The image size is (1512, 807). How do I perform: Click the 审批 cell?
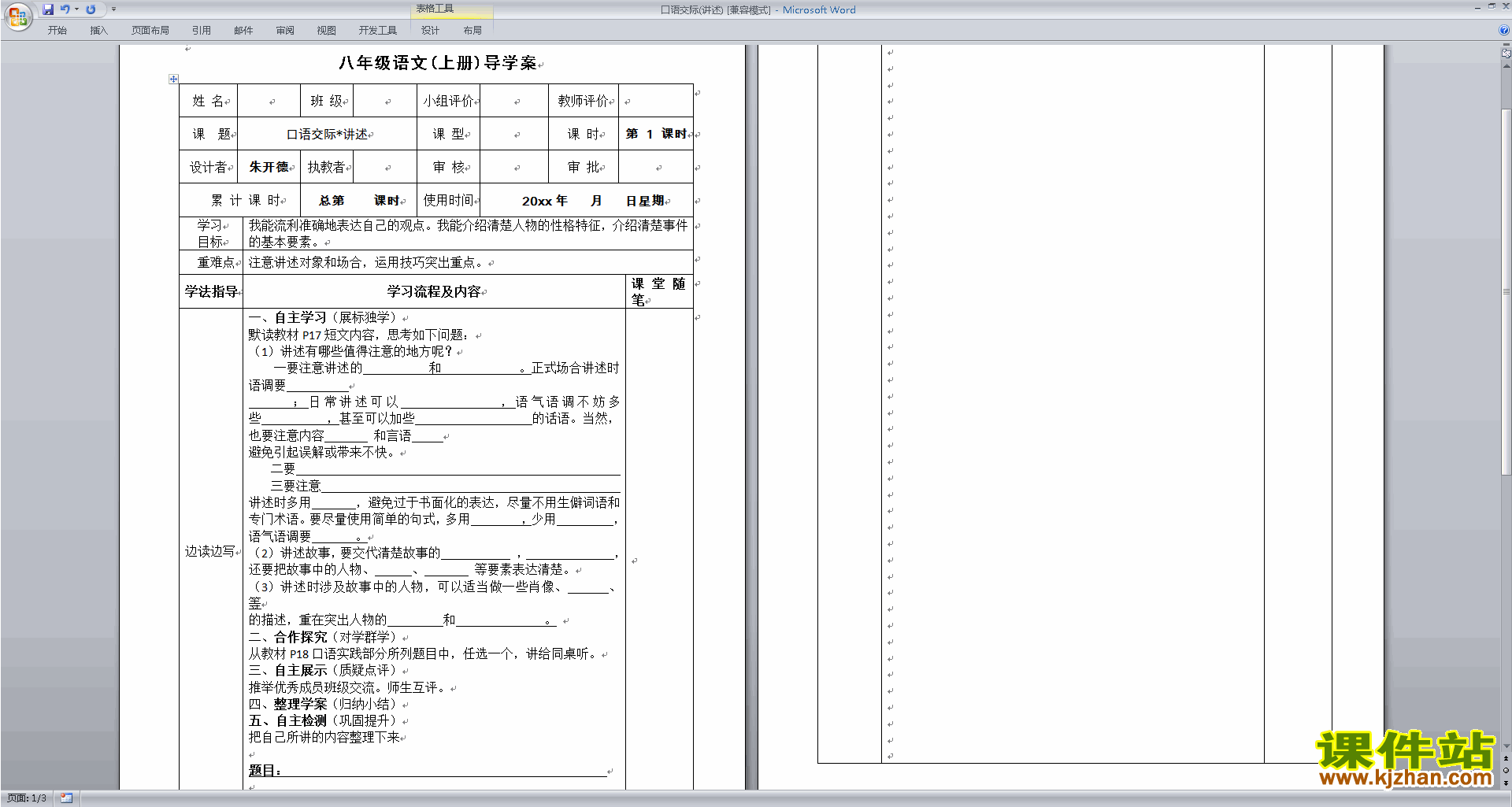tap(584, 167)
